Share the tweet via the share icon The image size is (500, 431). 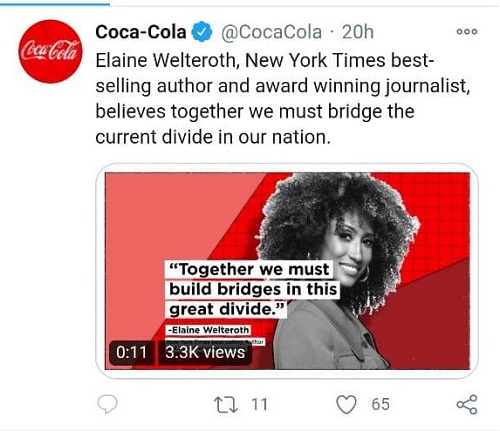pos(467,404)
